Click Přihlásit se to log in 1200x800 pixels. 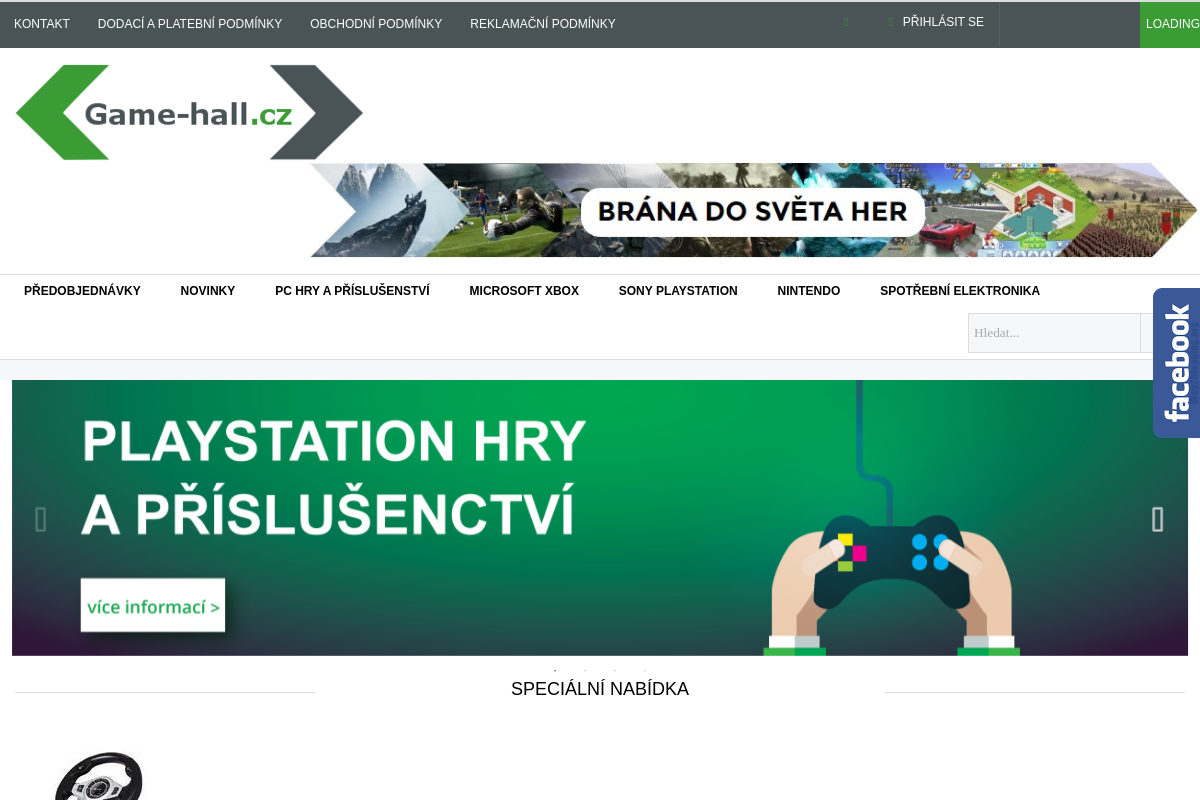(943, 22)
